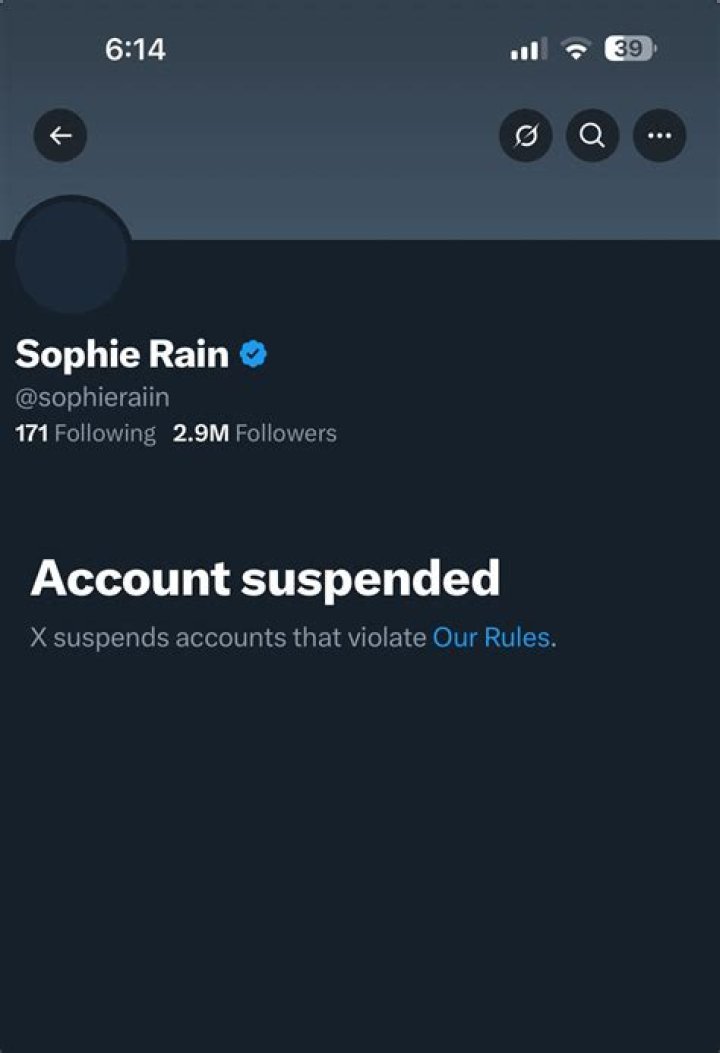Open search from the profile header
Viewport: 720px width, 1053px height.
pyautogui.click(x=591, y=135)
